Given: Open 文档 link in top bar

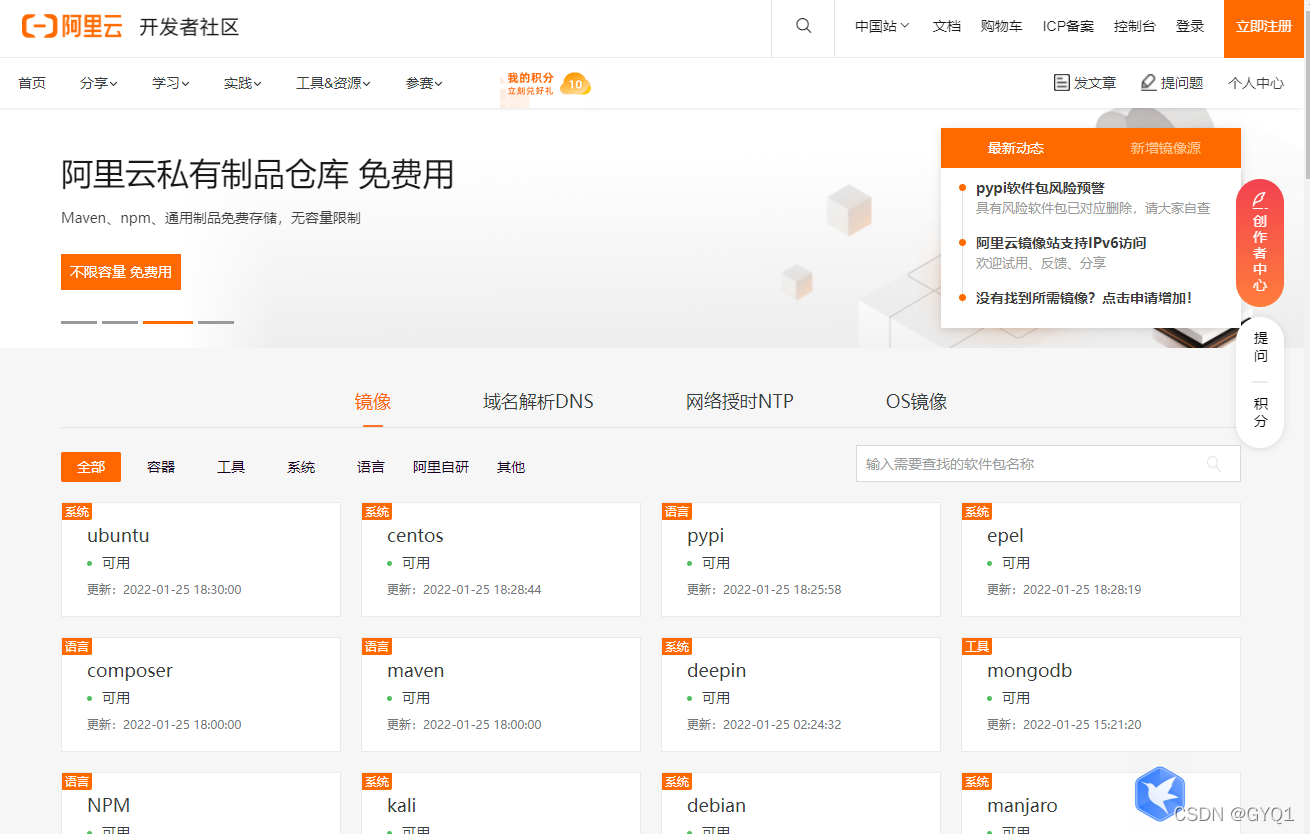Looking at the screenshot, I should [946, 27].
